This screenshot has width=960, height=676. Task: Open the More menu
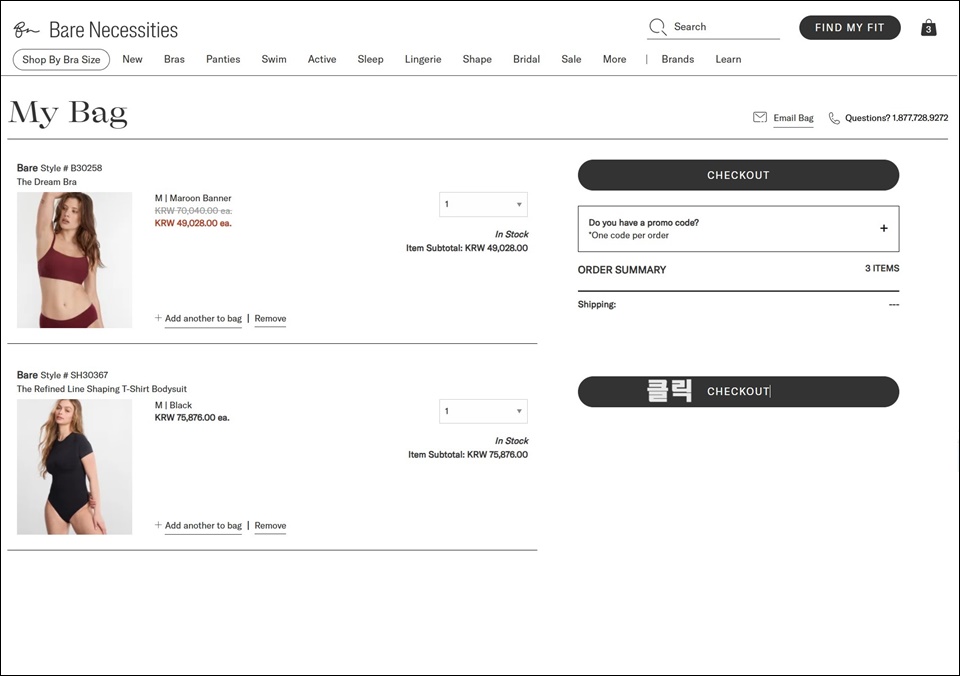click(615, 59)
